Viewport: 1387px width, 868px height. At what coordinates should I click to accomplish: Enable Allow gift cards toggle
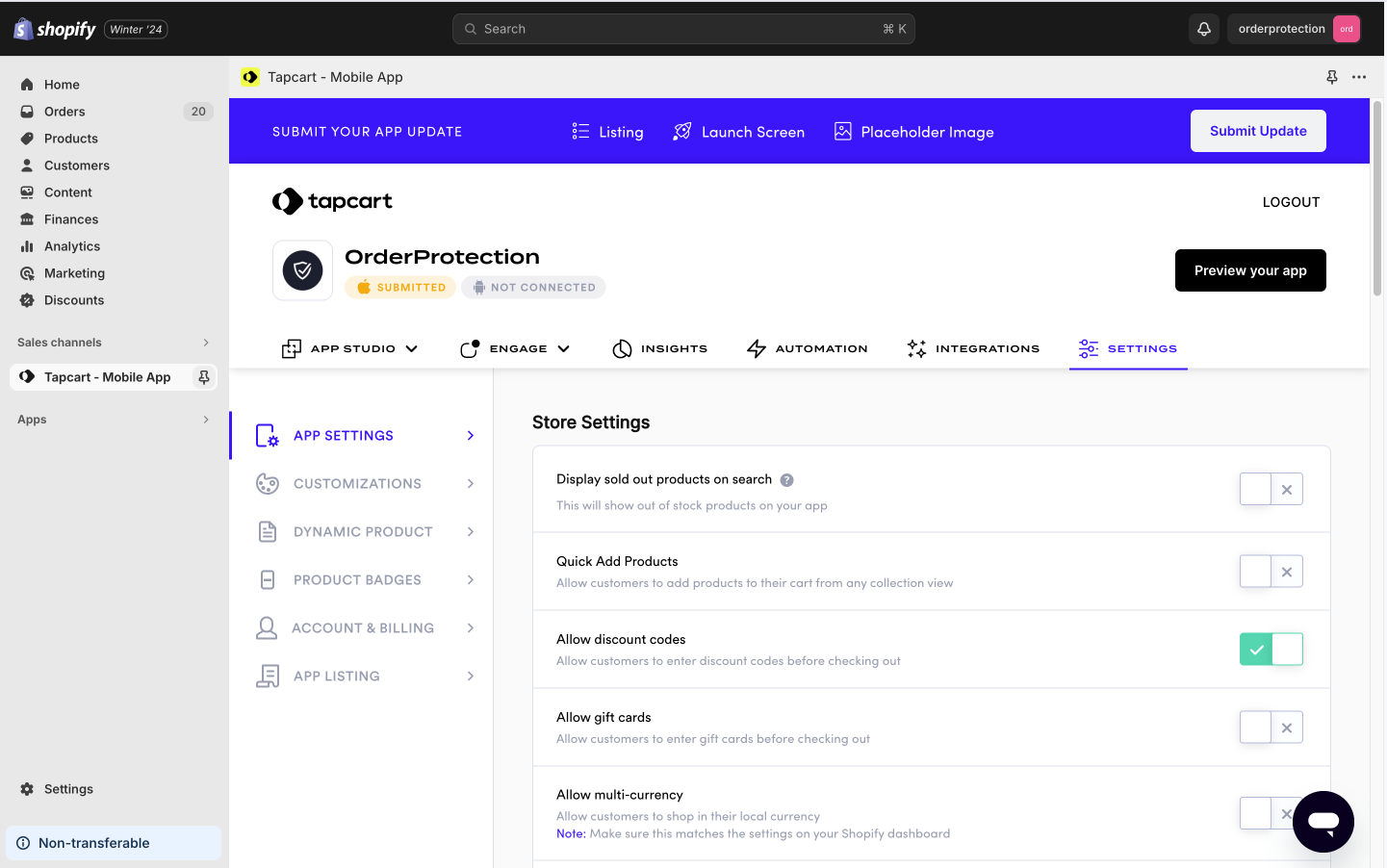pos(1271,728)
